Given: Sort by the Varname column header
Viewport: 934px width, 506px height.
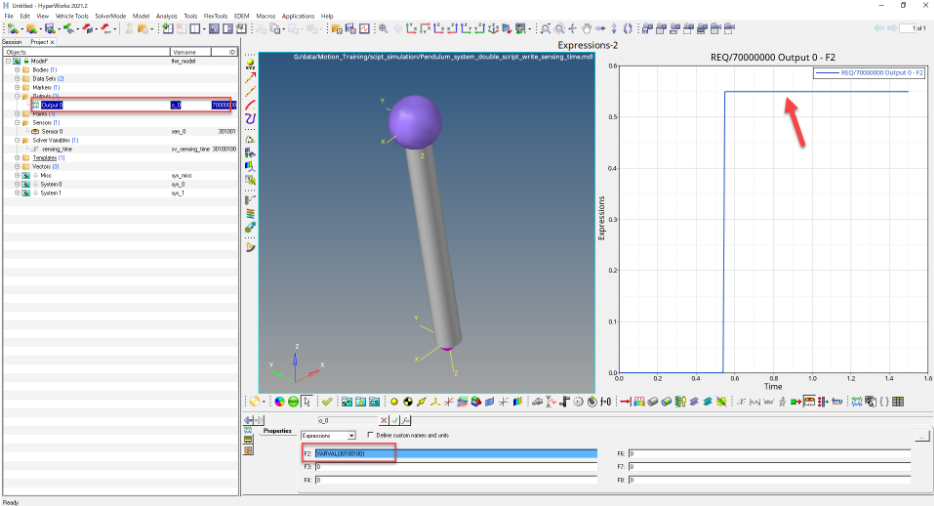Looking at the screenshot, I should [x=191, y=52].
